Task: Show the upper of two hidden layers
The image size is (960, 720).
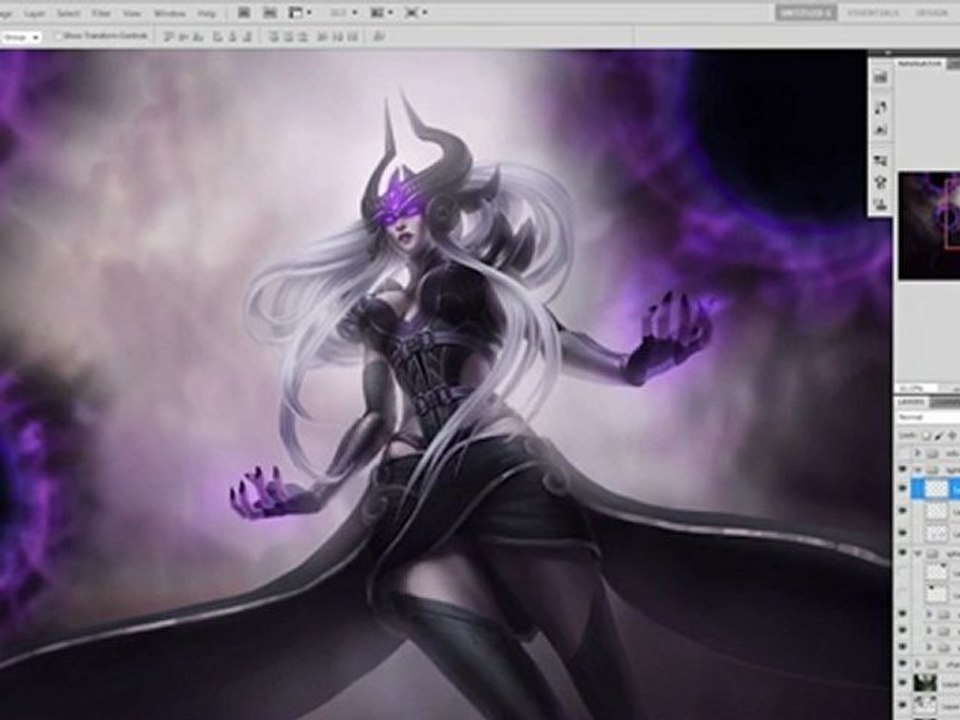Action: (x=903, y=573)
